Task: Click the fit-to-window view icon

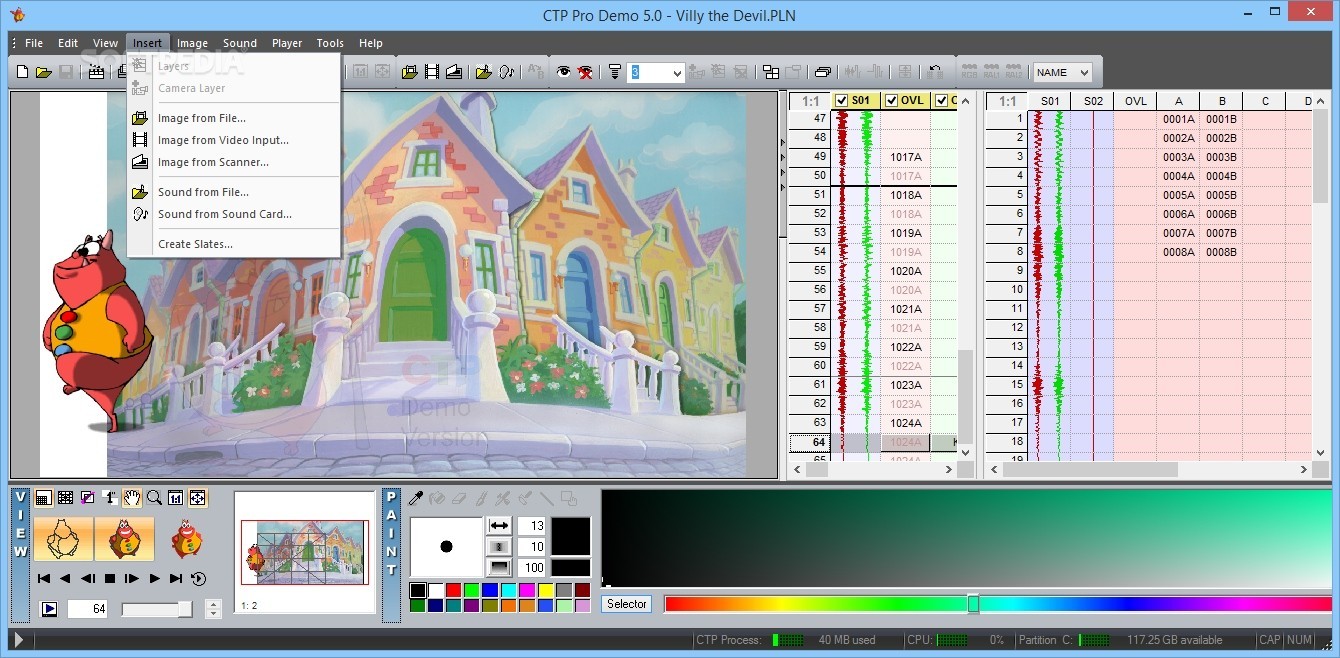Action: tap(197, 498)
